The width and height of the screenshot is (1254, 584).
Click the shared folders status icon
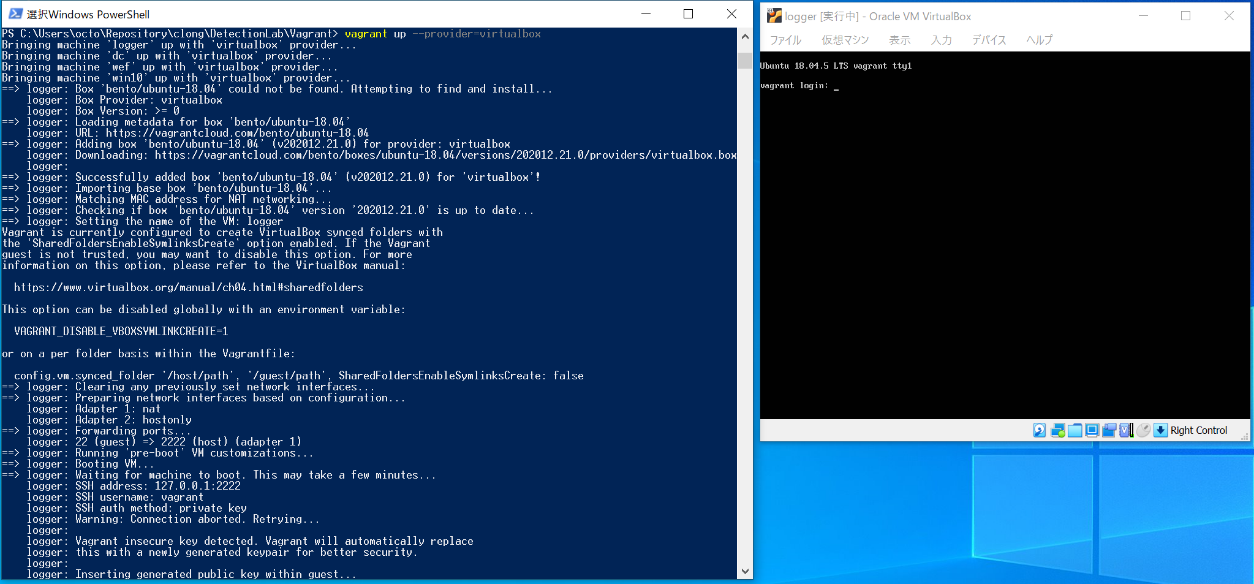pos(1075,430)
